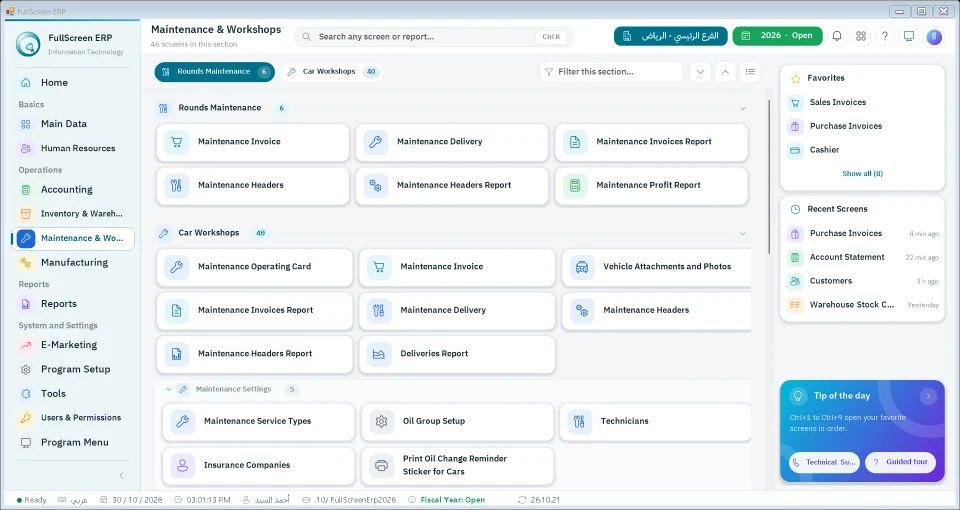
Task: Open Warehouse Stock from Recent Screens
Action: (x=862, y=305)
